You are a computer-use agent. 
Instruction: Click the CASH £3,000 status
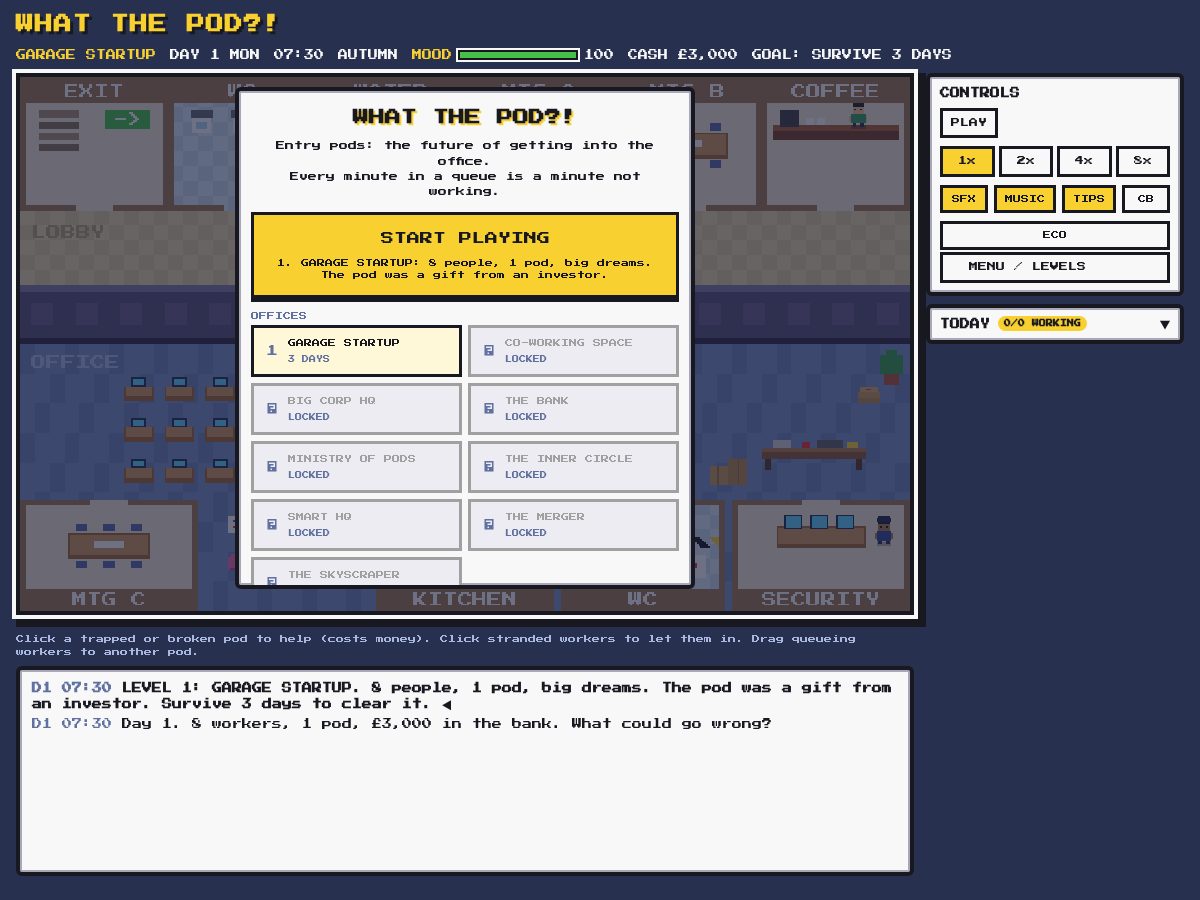click(682, 55)
